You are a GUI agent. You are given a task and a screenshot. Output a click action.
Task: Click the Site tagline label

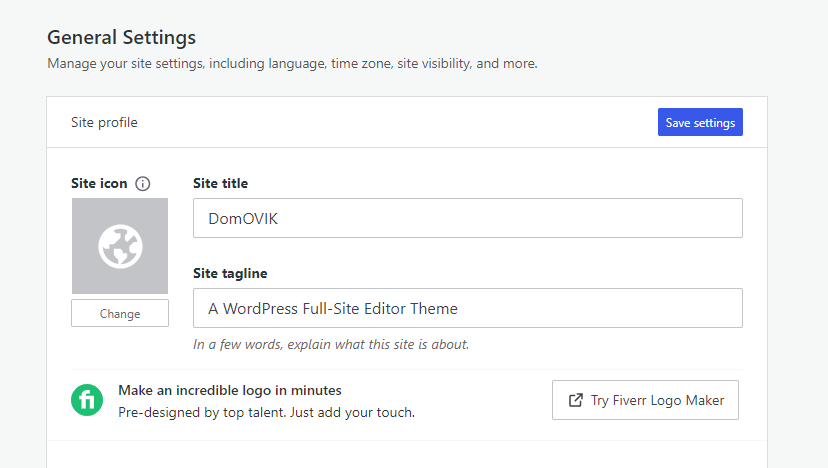pyautogui.click(x=230, y=273)
